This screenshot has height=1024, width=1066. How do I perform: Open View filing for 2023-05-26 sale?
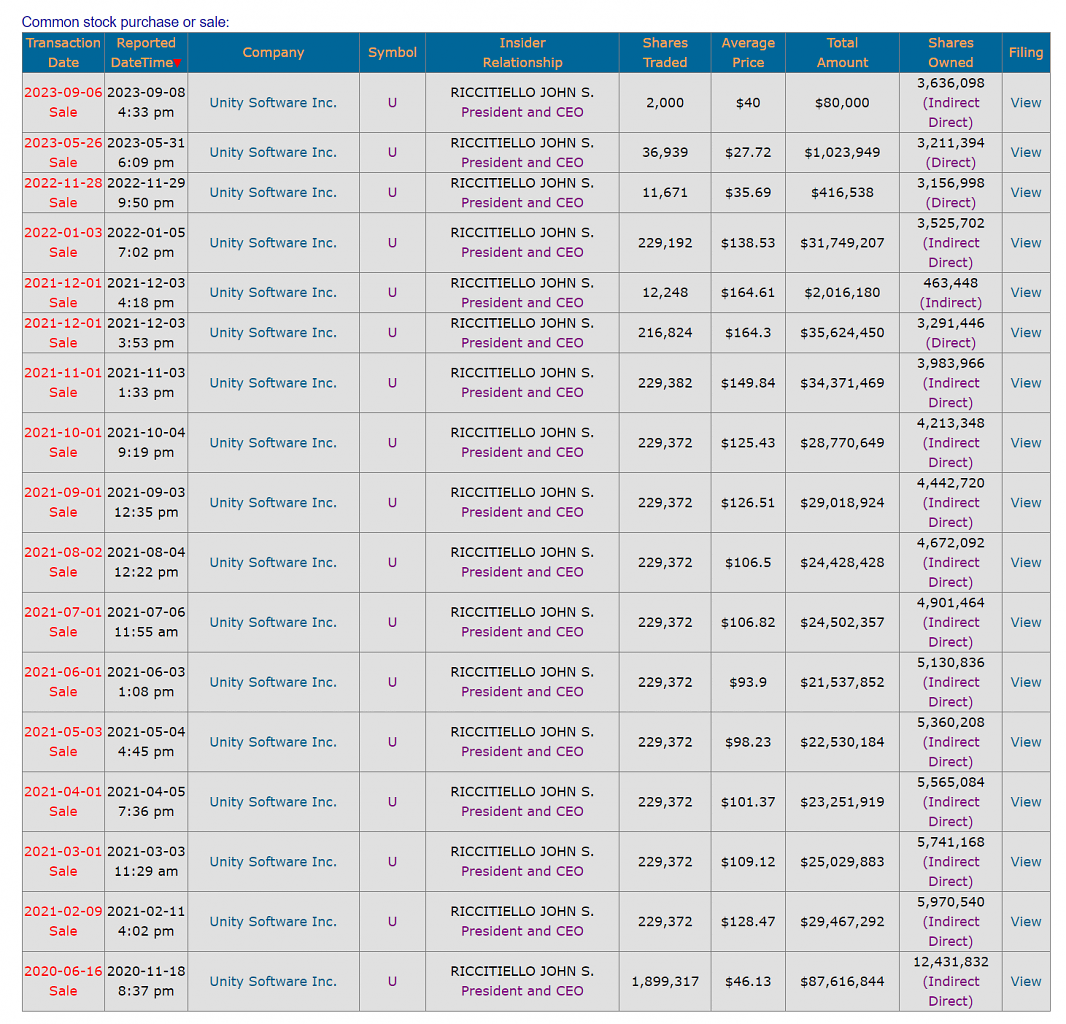coord(1025,152)
